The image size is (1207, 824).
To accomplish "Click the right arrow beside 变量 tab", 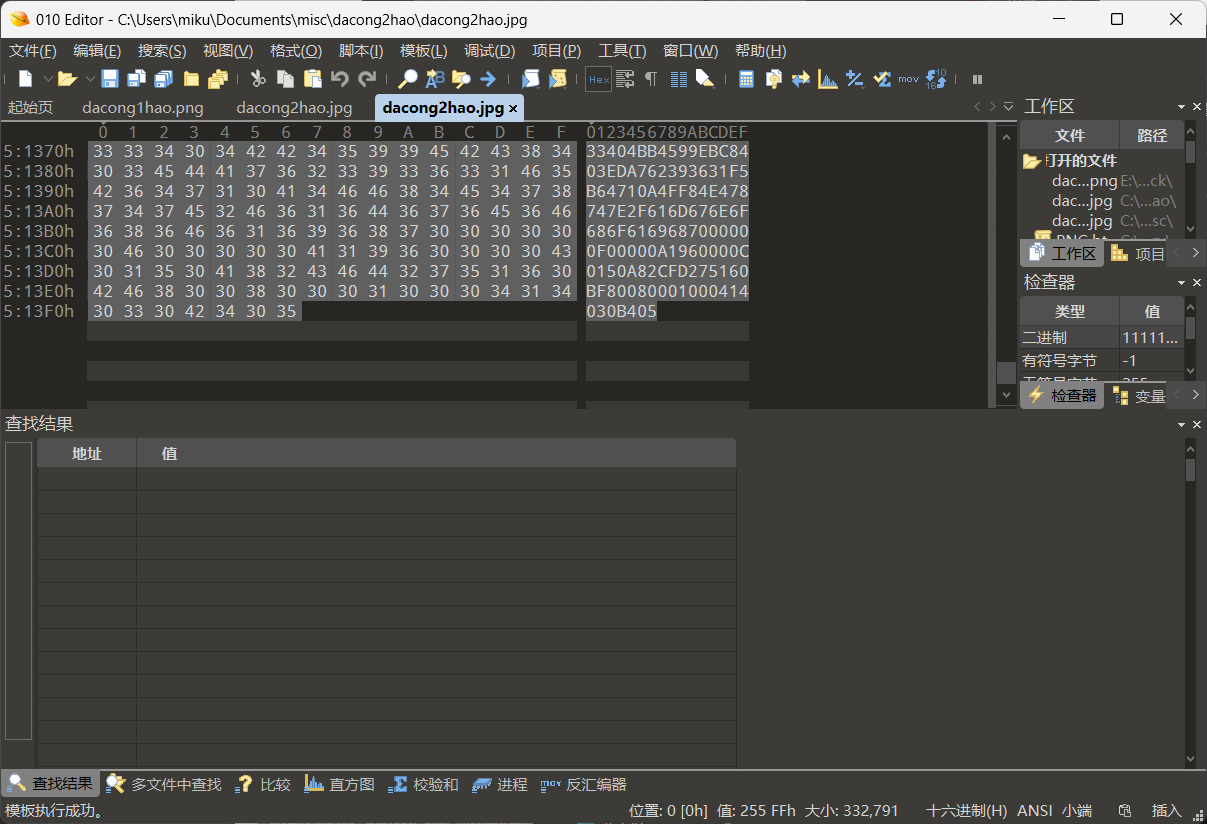I will tap(1195, 395).
